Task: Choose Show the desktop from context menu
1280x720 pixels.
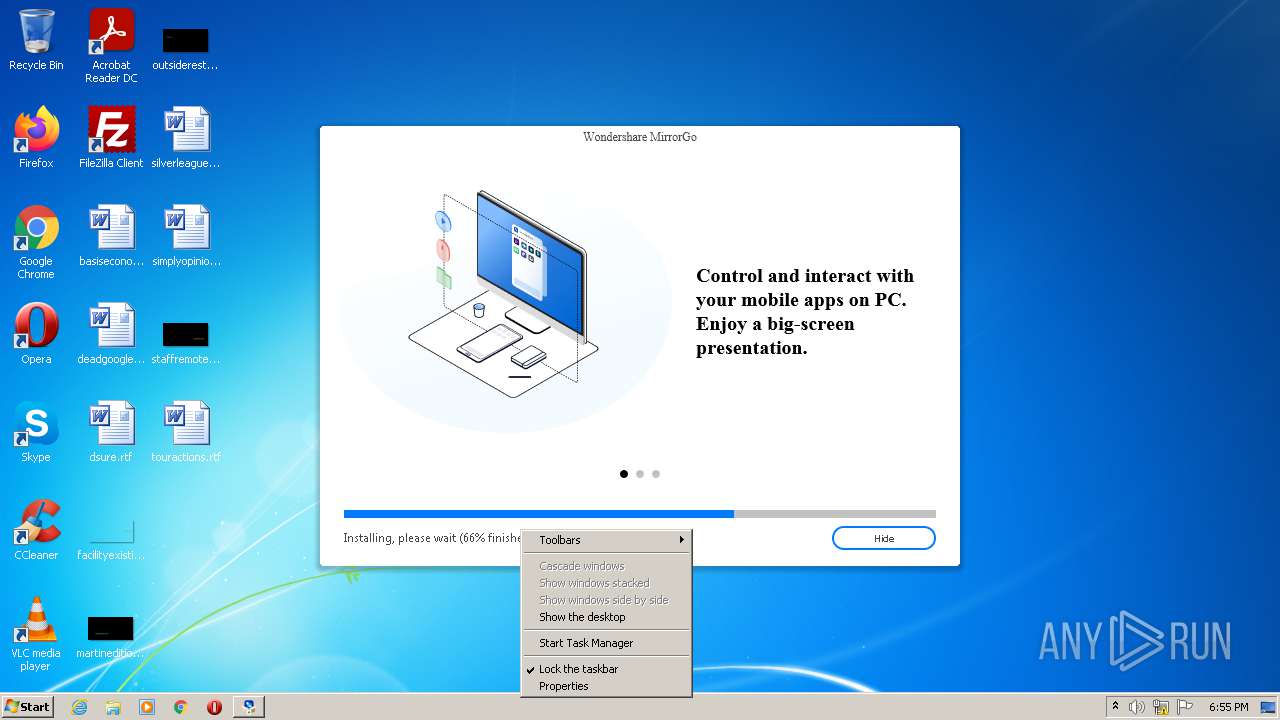Action: pos(606,617)
